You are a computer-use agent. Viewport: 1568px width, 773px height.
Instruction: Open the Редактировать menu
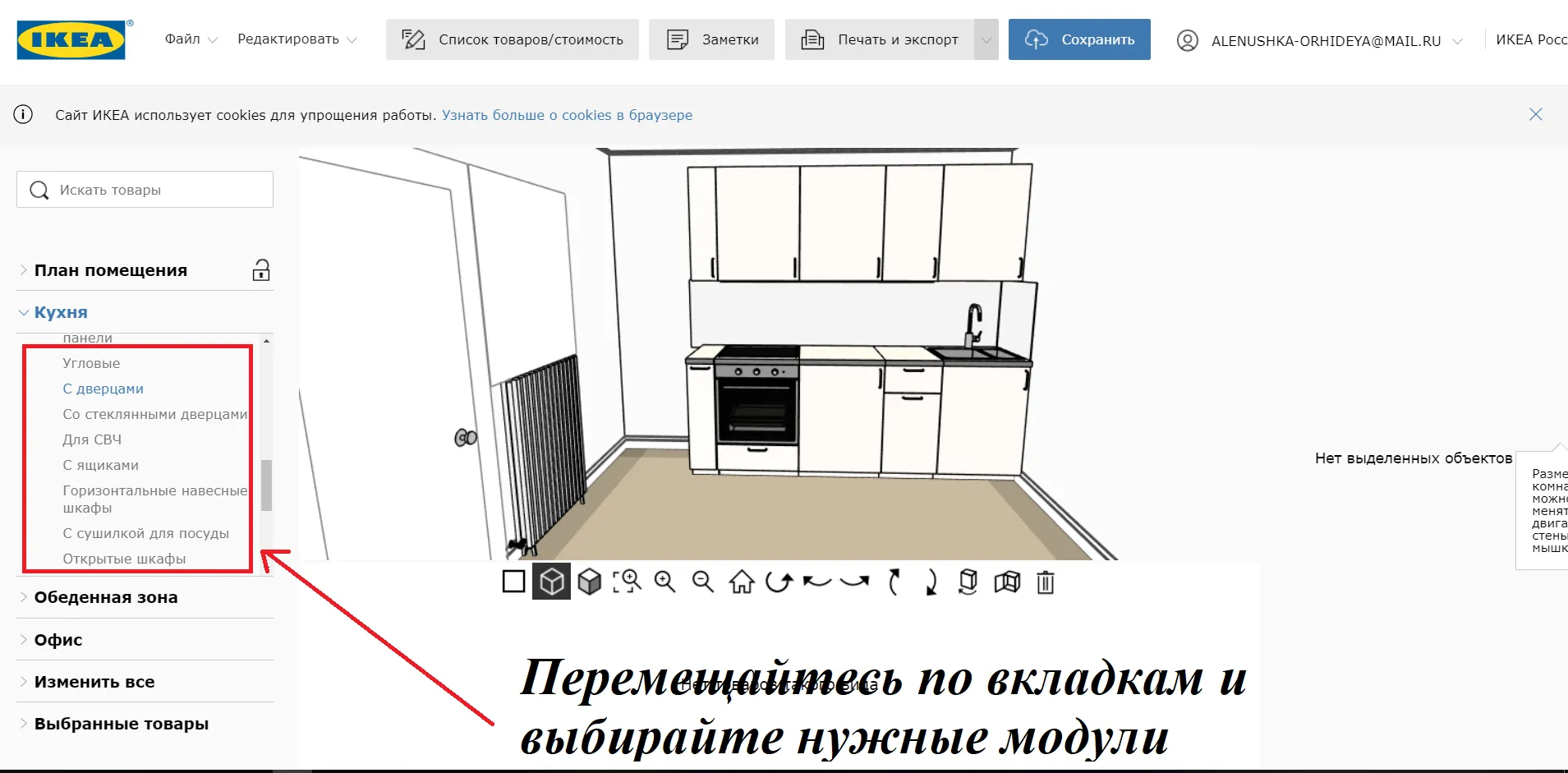297,39
